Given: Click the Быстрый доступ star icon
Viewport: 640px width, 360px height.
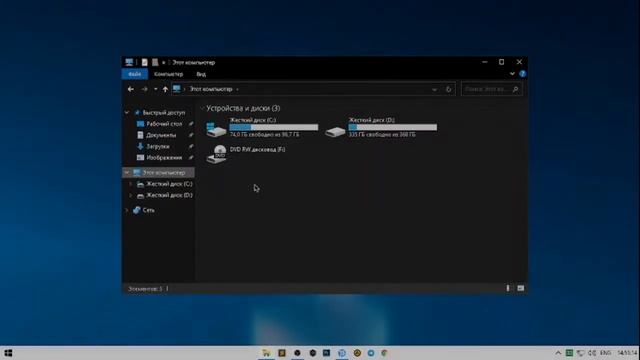Looking at the screenshot, I should (x=137, y=112).
